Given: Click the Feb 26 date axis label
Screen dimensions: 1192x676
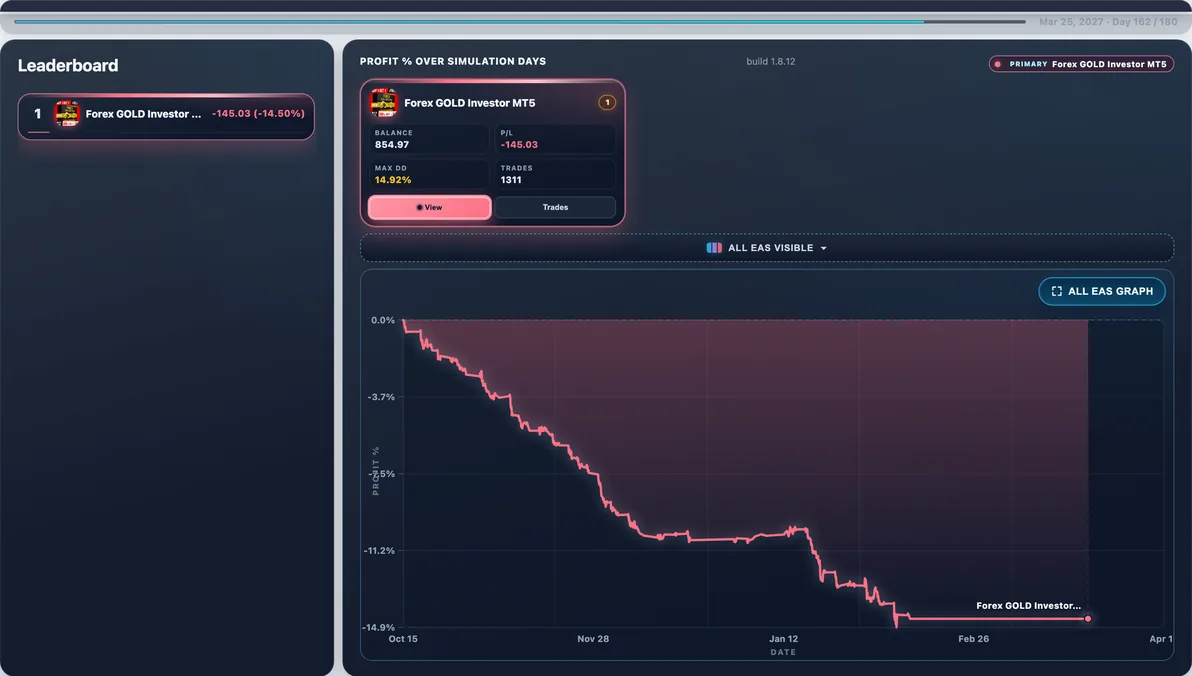Looking at the screenshot, I should (x=973, y=639).
